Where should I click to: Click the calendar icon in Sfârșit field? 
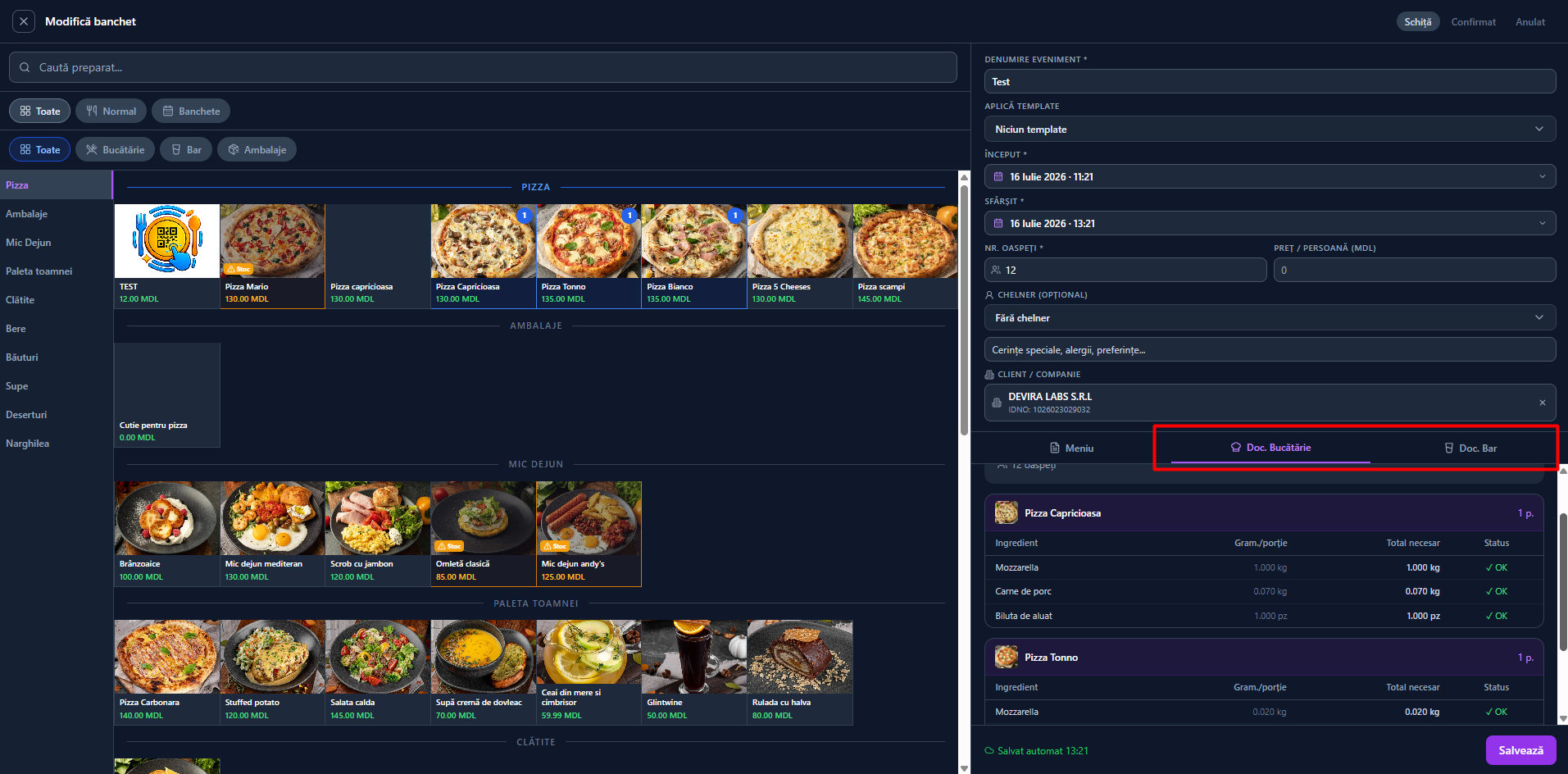click(998, 223)
